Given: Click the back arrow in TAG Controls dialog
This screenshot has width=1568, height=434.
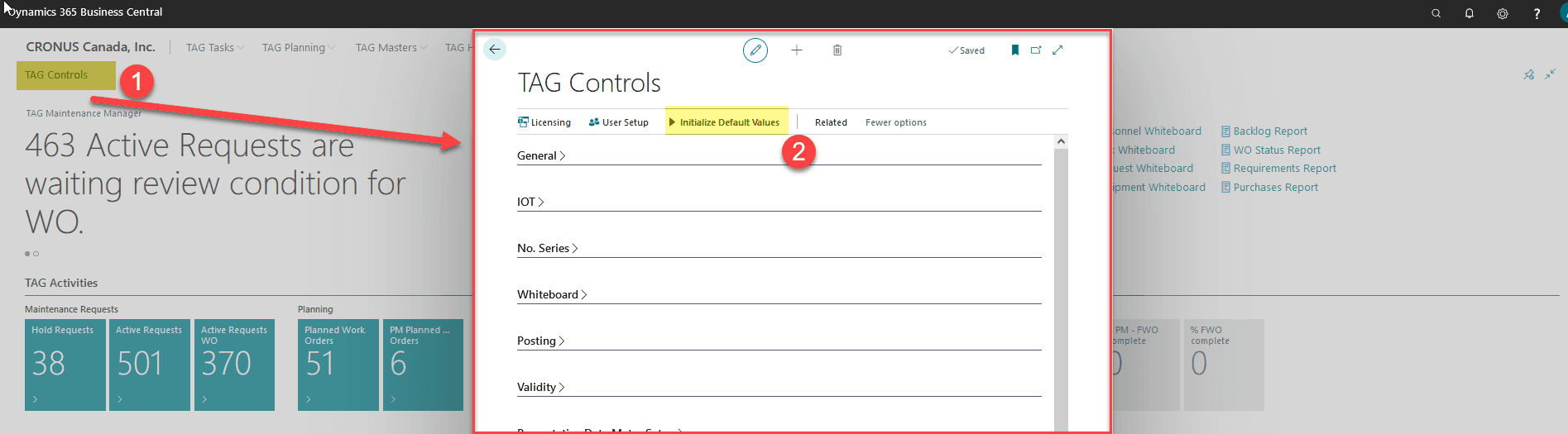Looking at the screenshot, I should pos(495,50).
